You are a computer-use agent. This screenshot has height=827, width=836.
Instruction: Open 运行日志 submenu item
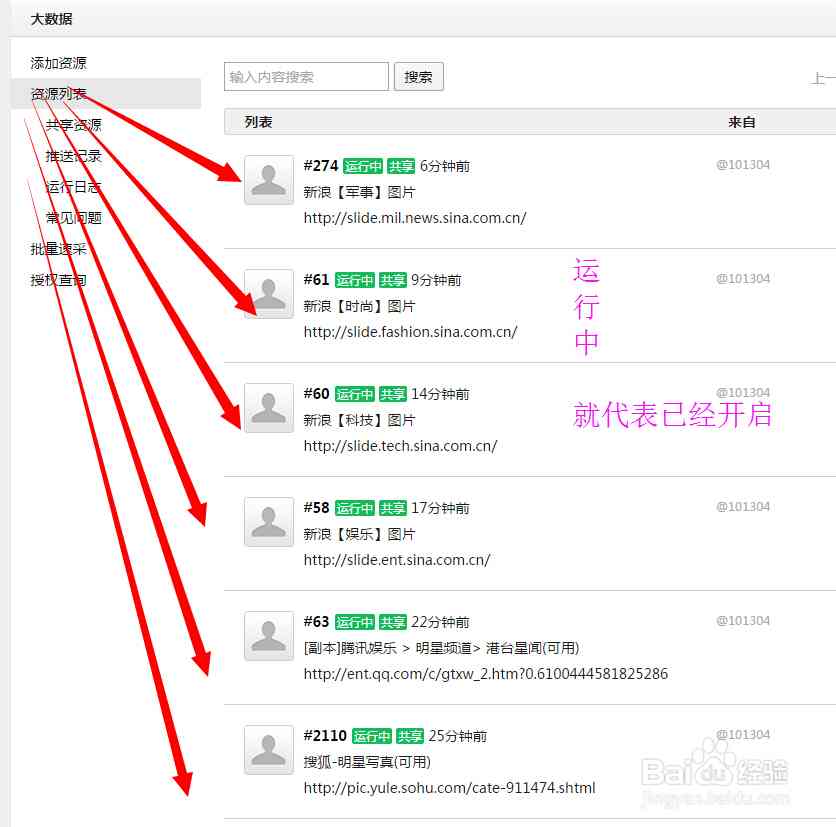pyautogui.click(x=73, y=187)
